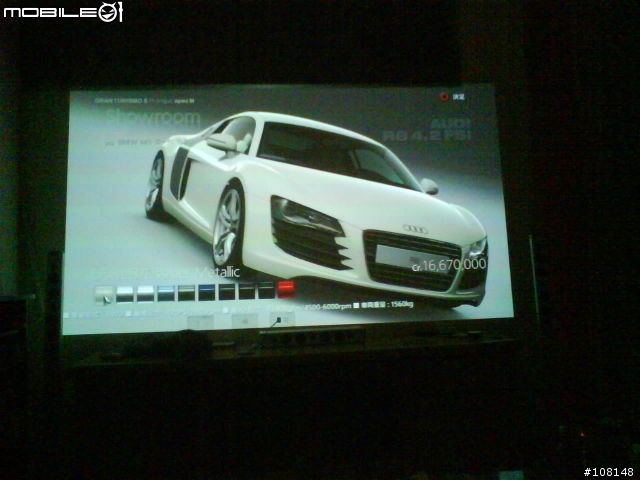Select the red paint swatch
Image resolution: width=640 pixels, height=480 pixels.
click(x=286, y=289)
